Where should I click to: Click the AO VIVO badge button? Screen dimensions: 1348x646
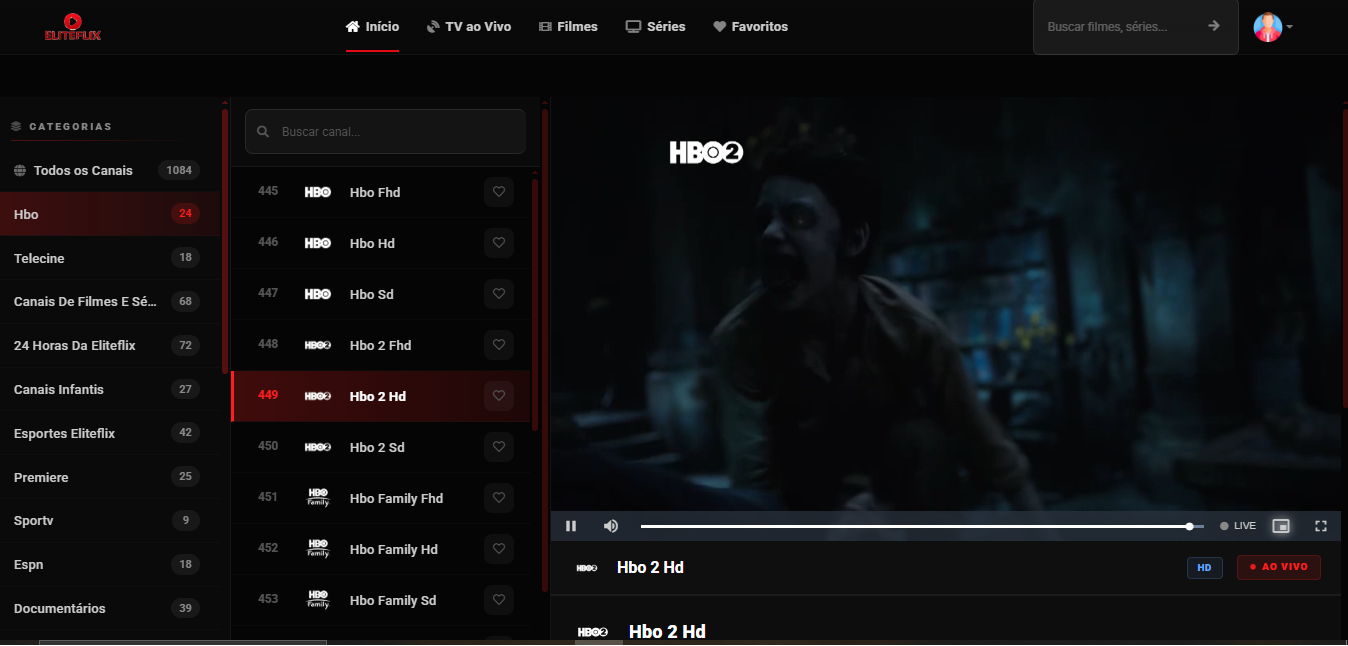click(1279, 567)
